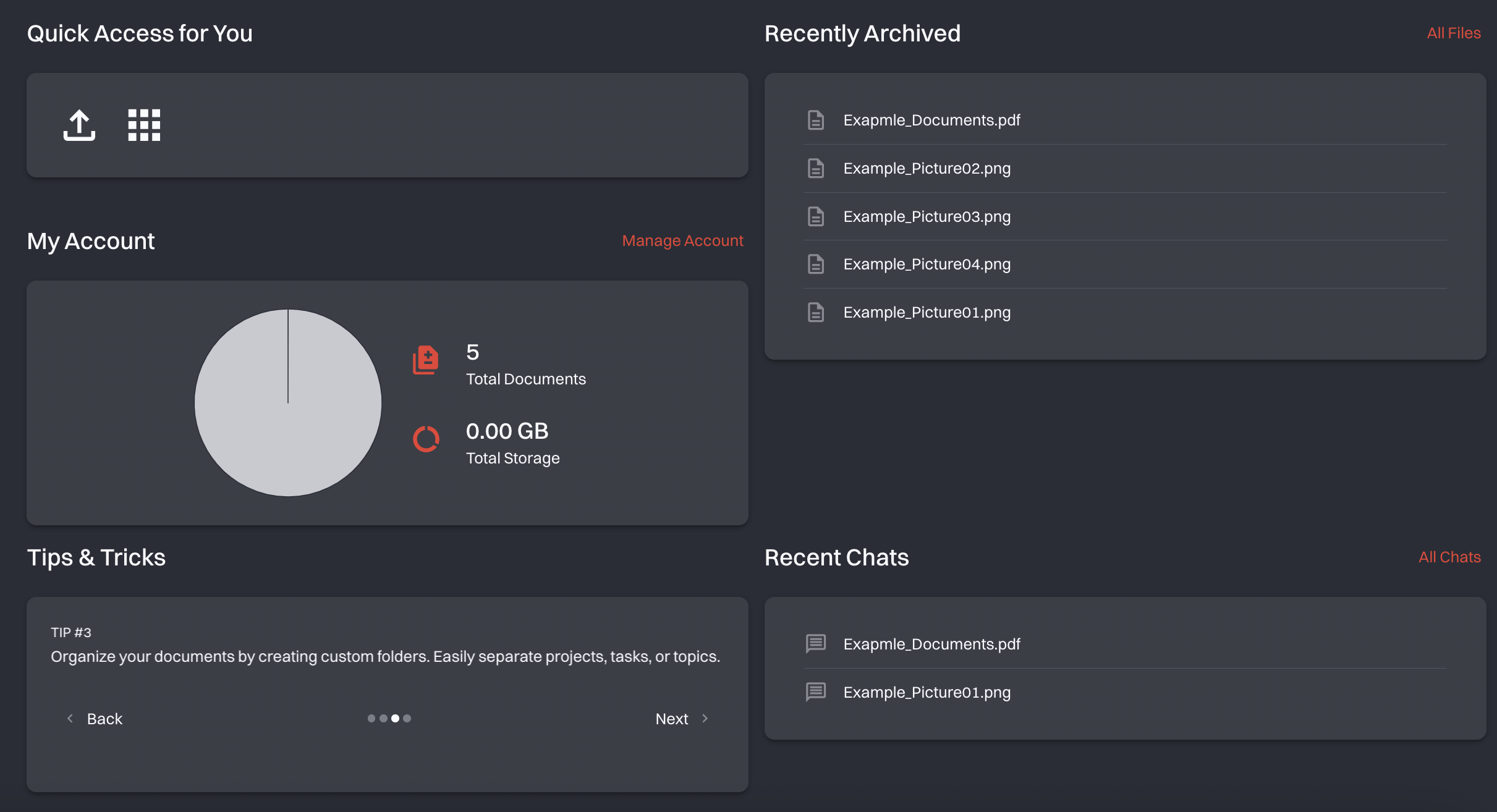Click the document icon beside Exapmle_Documents.pdf
Screen dimensions: 1497x812
pyautogui.click(x=816, y=120)
